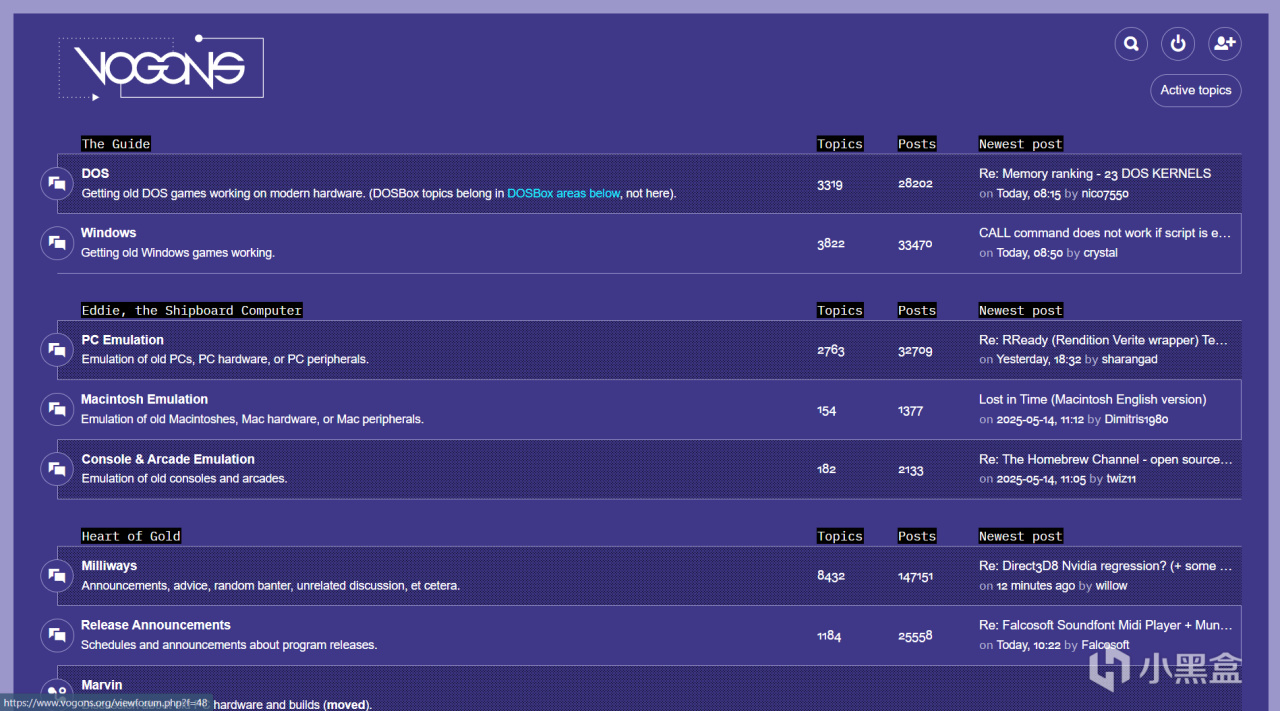
Task: Click Console & Arcade posts count 2133
Action: click(x=911, y=469)
